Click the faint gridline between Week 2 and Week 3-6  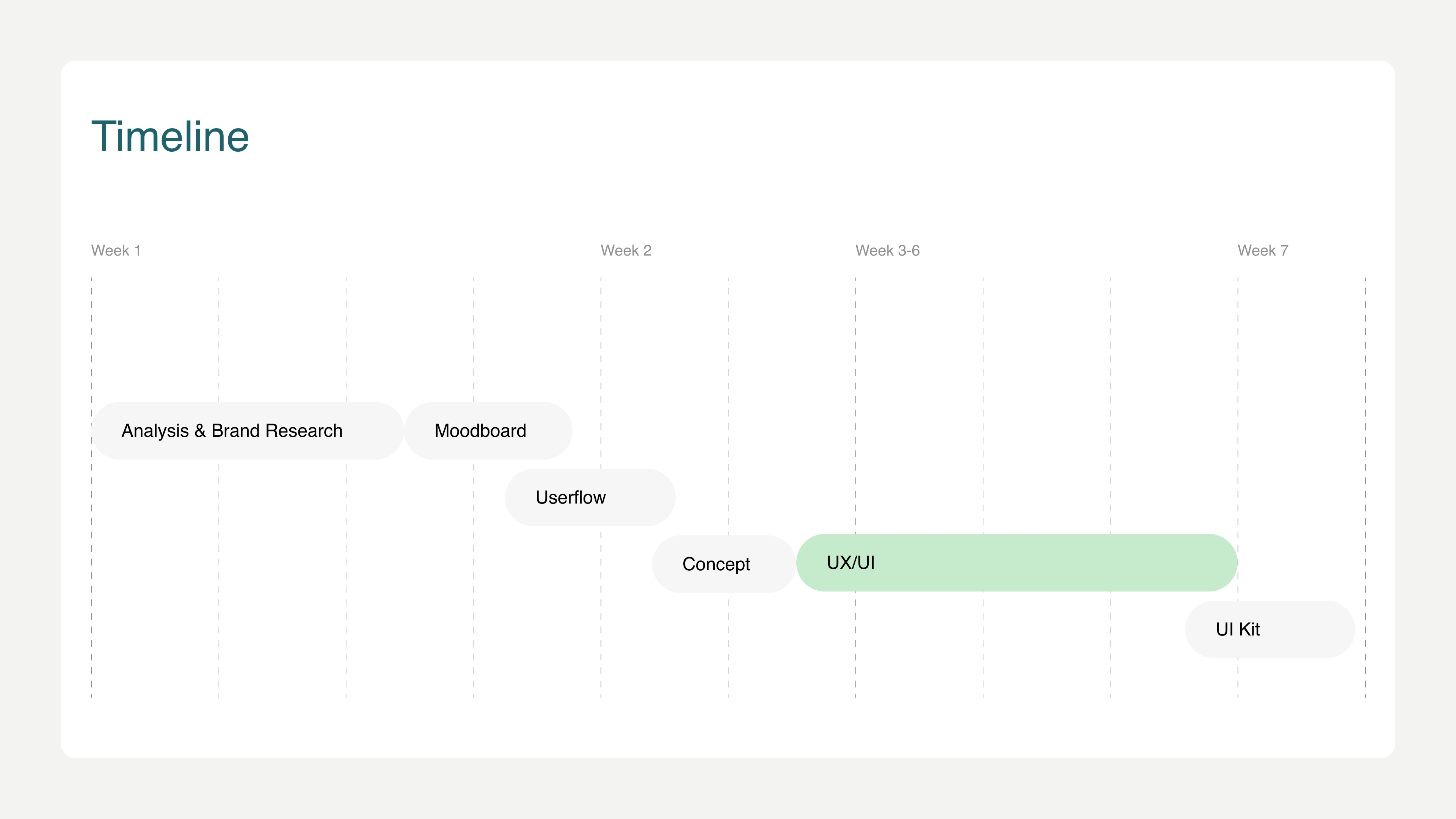[728, 339]
